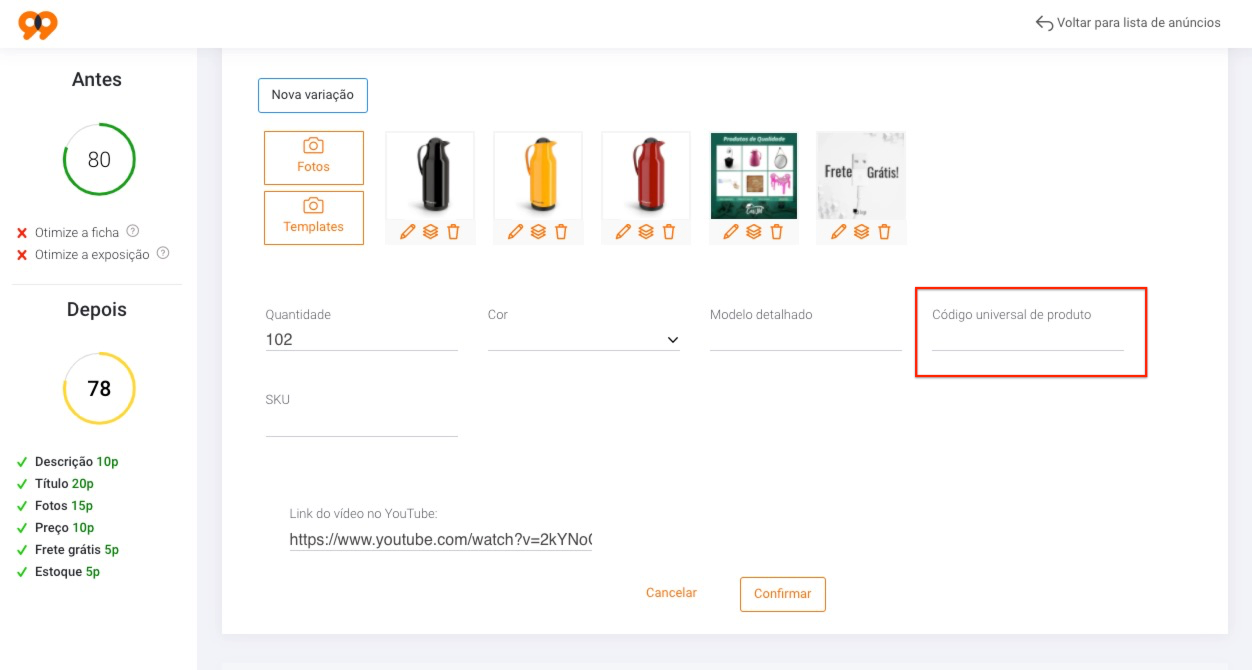Image resolution: width=1252 pixels, height=670 pixels.
Task: Click the Código universal de produto field
Action: click(x=1028, y=339)
